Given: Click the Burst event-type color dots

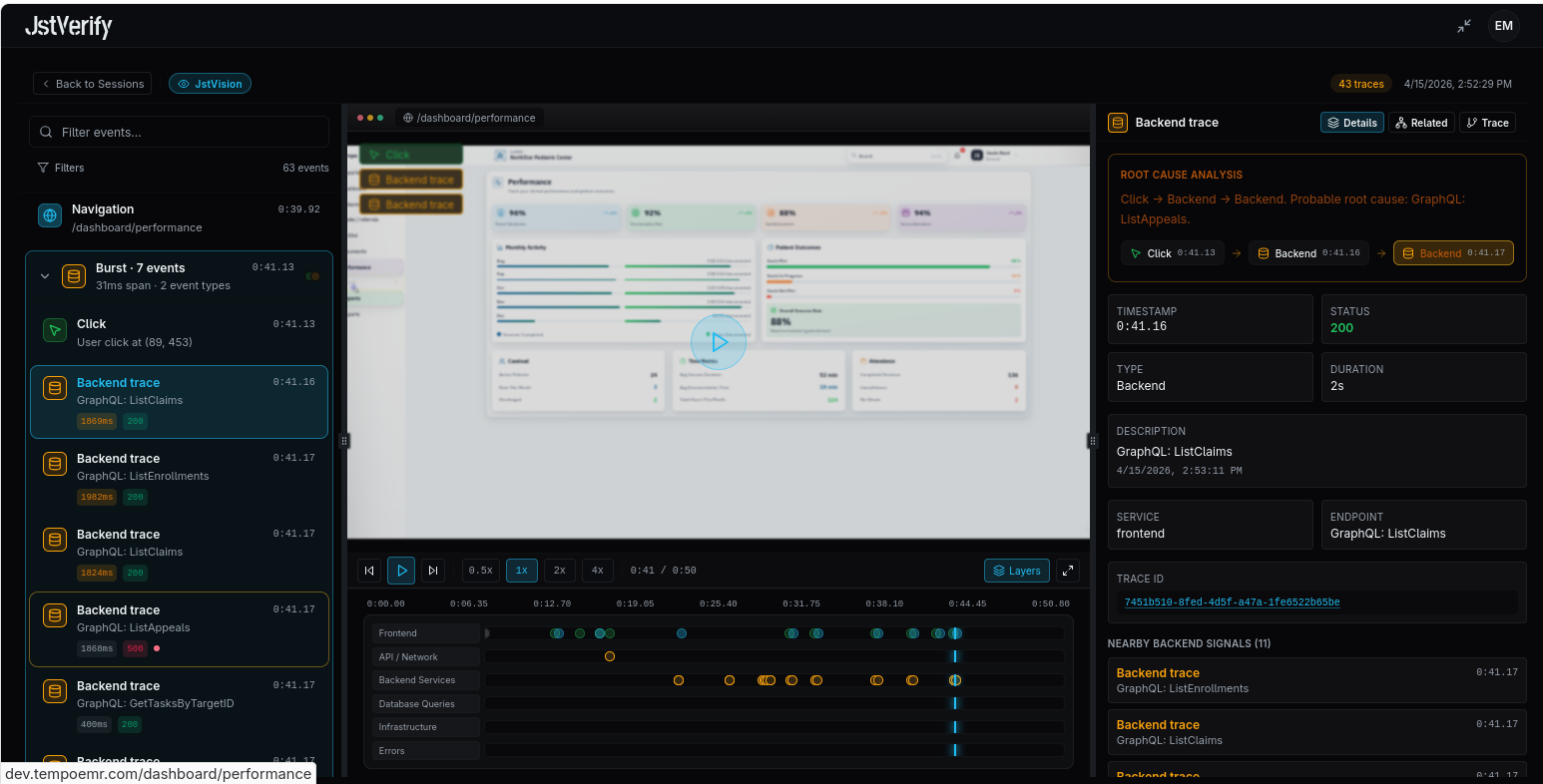Looking at the screenshot, I should [312, 276].
